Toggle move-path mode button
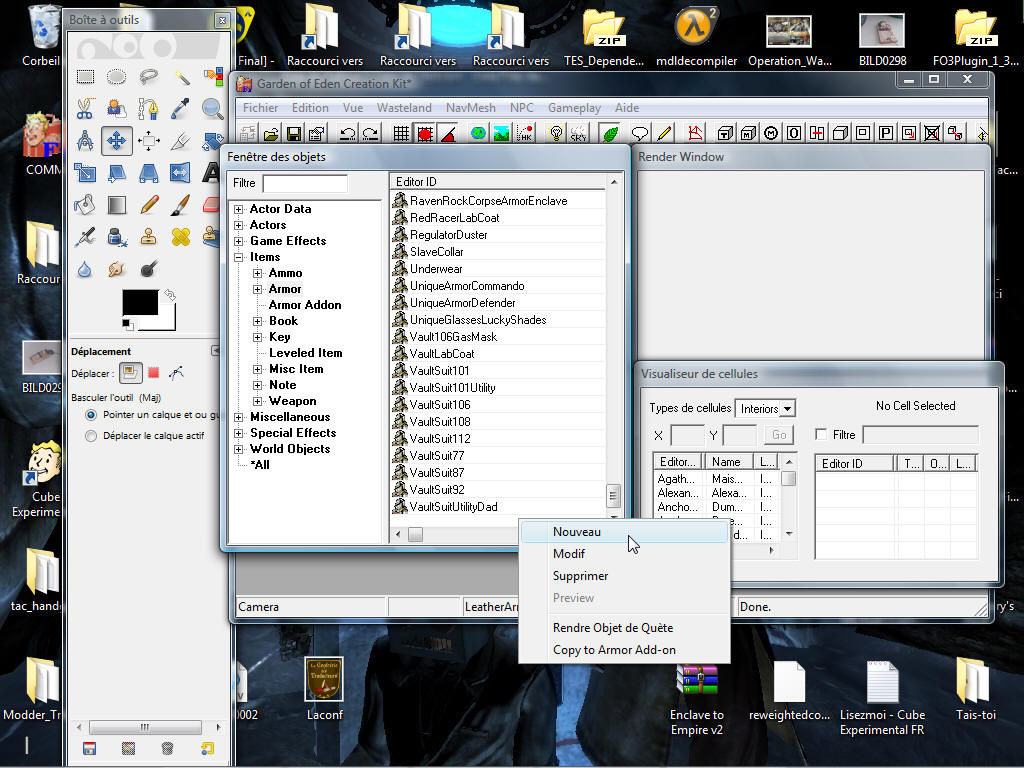Screen dimensions: 1024x768 coord(176,373)
